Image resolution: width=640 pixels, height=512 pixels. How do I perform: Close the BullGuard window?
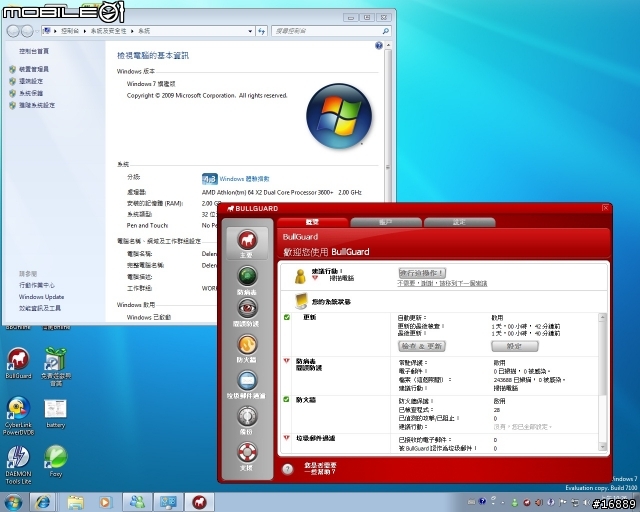[605, 208]
